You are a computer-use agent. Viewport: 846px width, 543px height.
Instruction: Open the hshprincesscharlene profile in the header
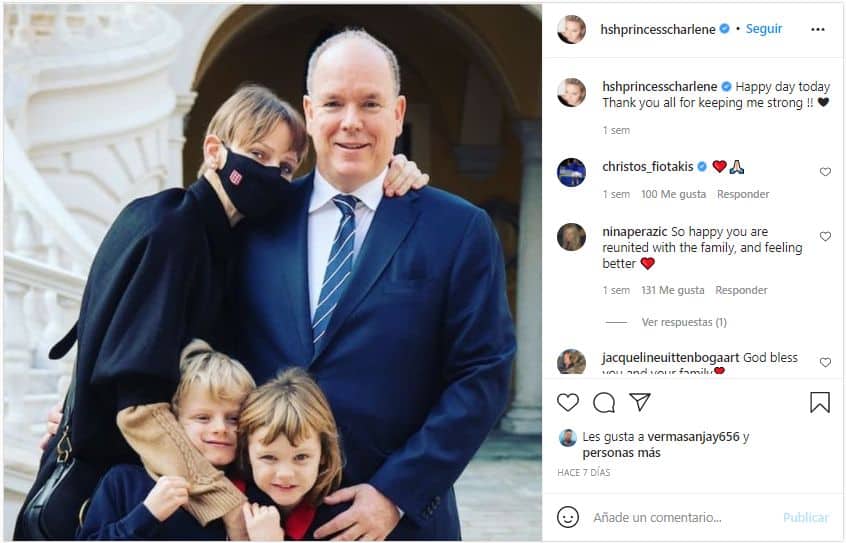658,29
